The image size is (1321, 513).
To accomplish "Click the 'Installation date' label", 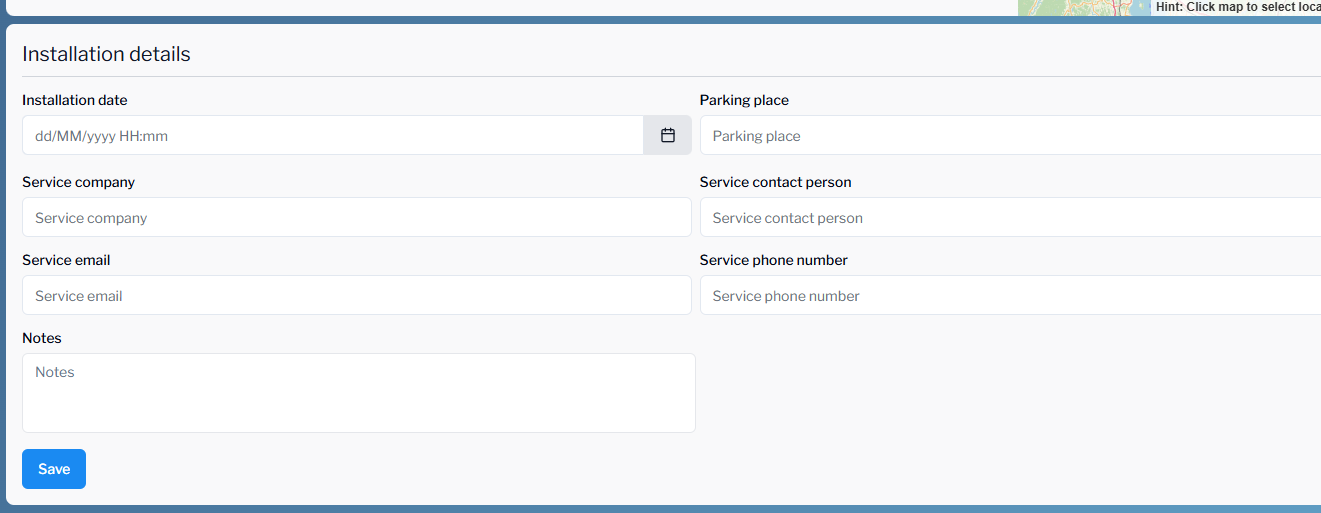I will coord(75,100).
